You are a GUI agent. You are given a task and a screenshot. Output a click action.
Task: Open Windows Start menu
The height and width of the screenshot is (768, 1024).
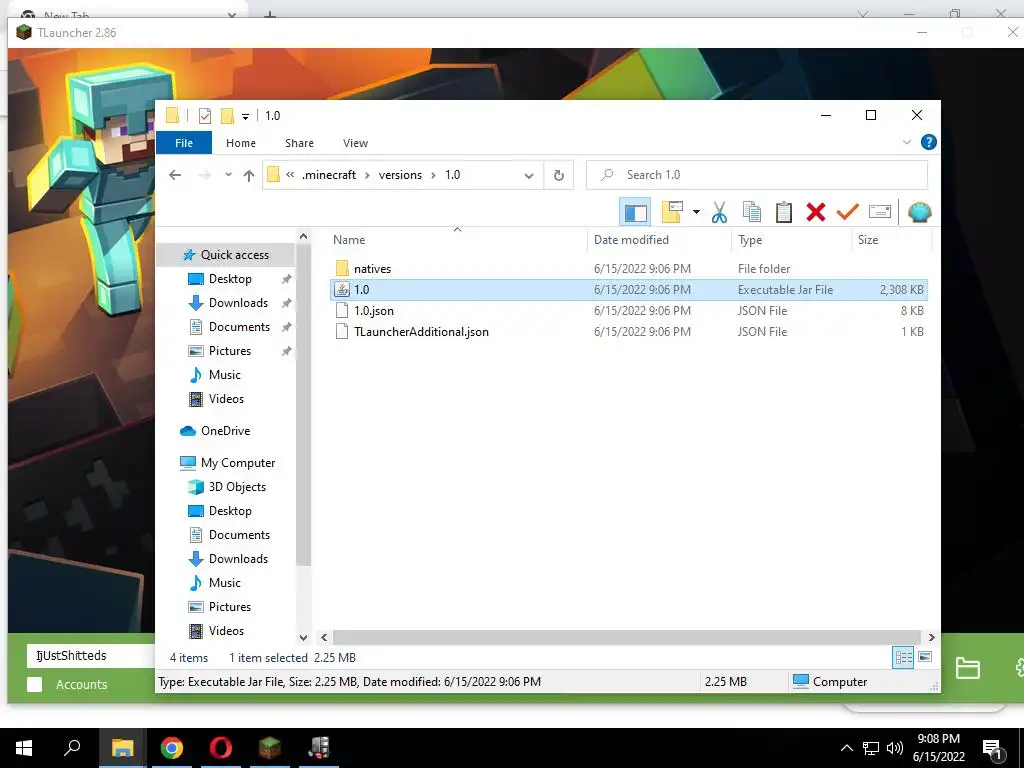click(24, 748)
